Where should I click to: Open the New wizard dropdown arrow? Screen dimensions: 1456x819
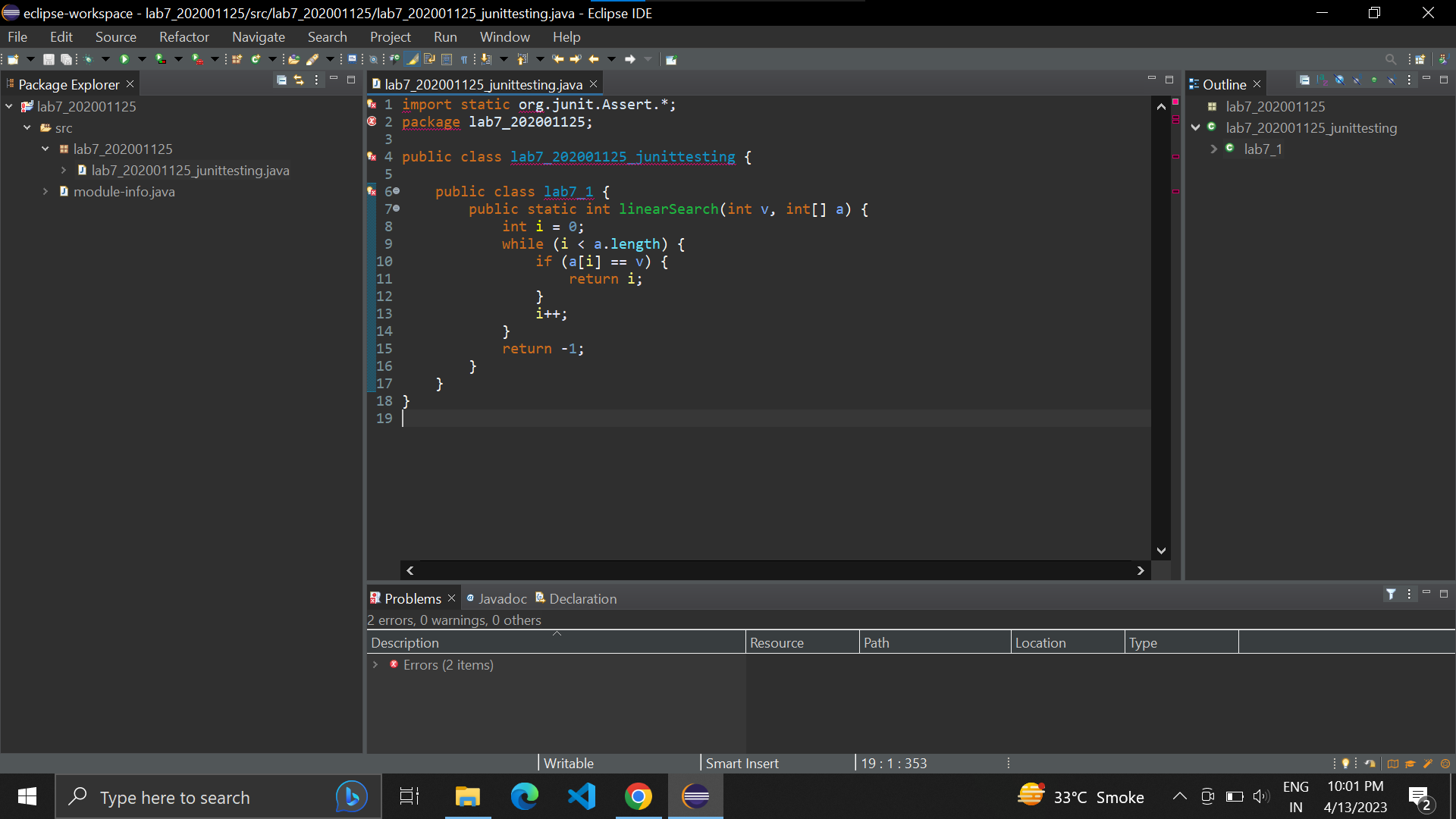click(x=30, y=59)
